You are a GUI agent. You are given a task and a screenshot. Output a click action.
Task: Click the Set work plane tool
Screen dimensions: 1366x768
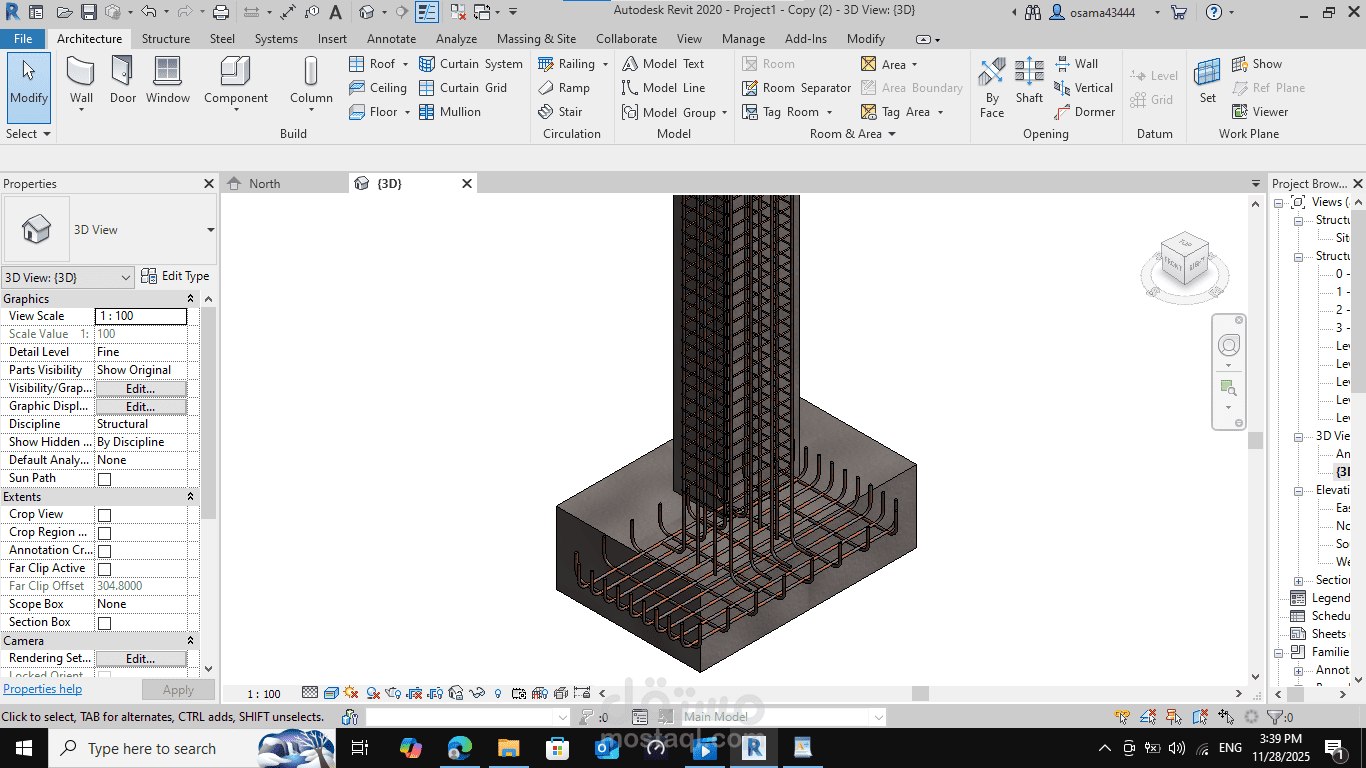[1208, 81]
